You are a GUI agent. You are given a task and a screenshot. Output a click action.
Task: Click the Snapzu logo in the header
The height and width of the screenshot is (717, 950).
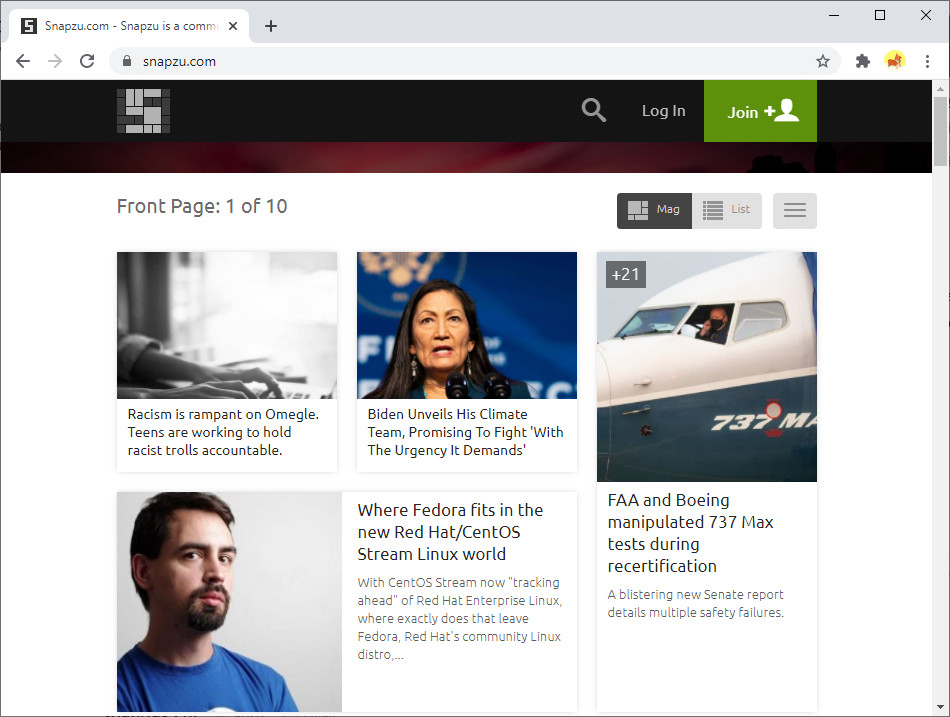click(143, 111)
